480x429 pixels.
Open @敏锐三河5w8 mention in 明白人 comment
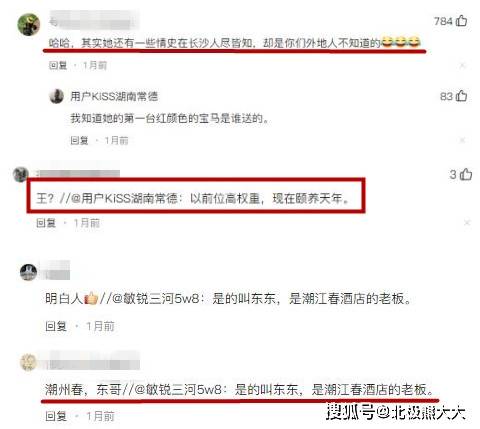[156, 298]
